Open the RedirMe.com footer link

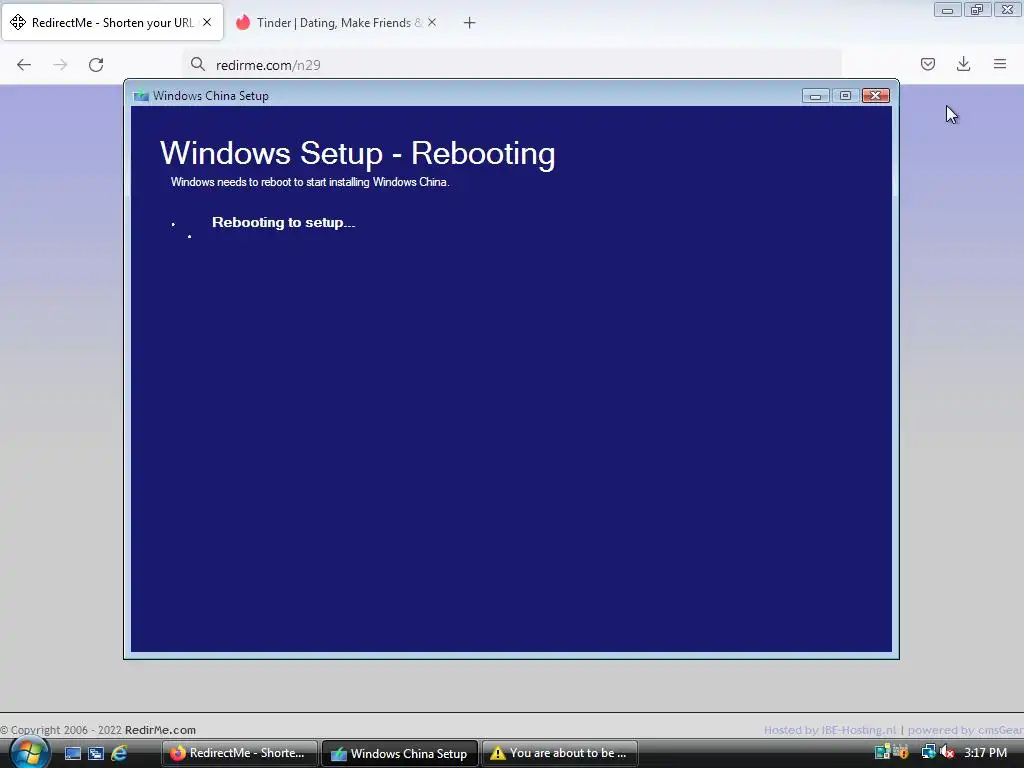pyautogui.click(x=160, y=730)
